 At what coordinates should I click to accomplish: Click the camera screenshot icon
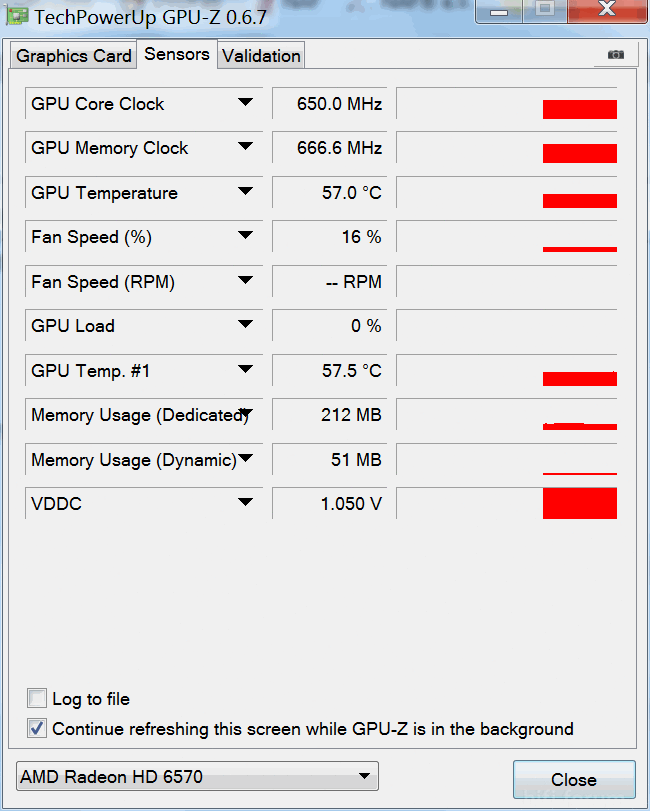(x=615, y=54)
